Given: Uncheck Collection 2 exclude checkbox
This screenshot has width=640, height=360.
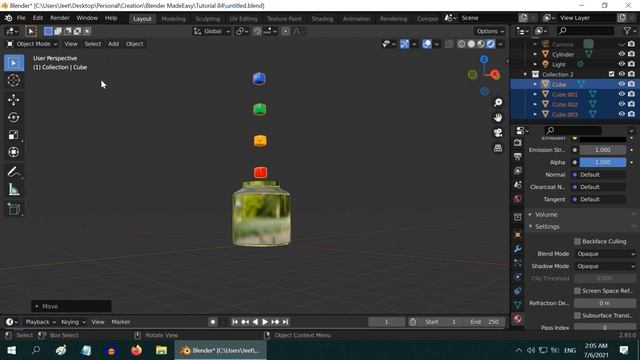Looking at the screenshot, I should coord(611,74).
